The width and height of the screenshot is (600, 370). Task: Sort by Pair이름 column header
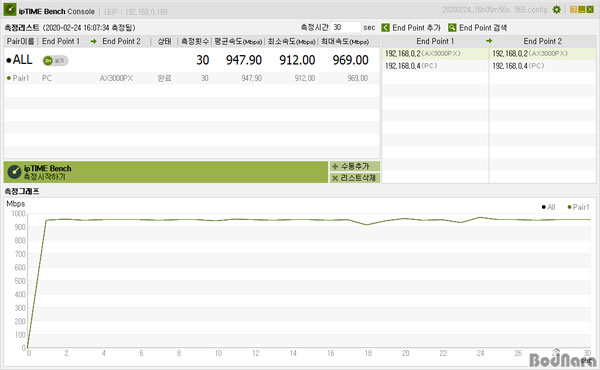point(20,41)
